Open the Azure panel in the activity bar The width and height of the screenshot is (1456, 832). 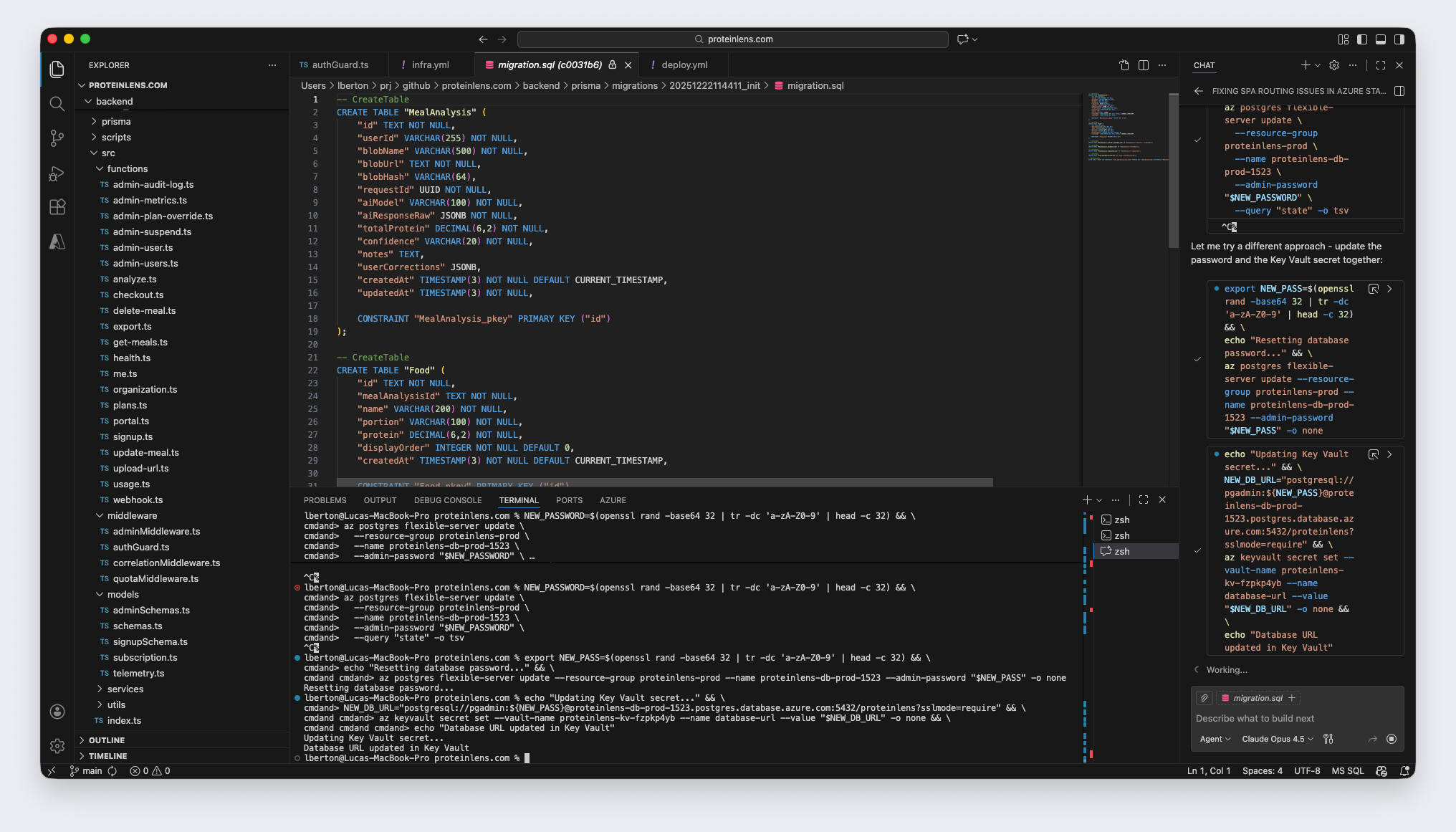57,242
